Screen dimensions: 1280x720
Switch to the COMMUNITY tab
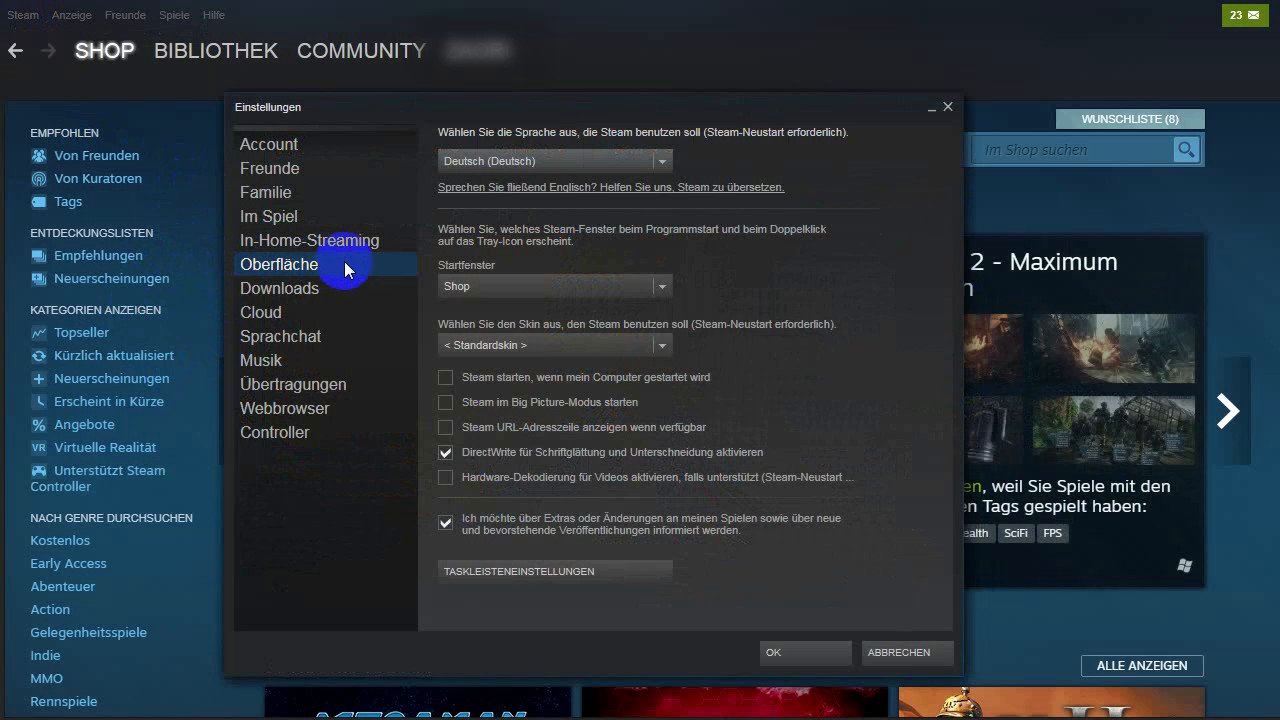coord(361,51)
